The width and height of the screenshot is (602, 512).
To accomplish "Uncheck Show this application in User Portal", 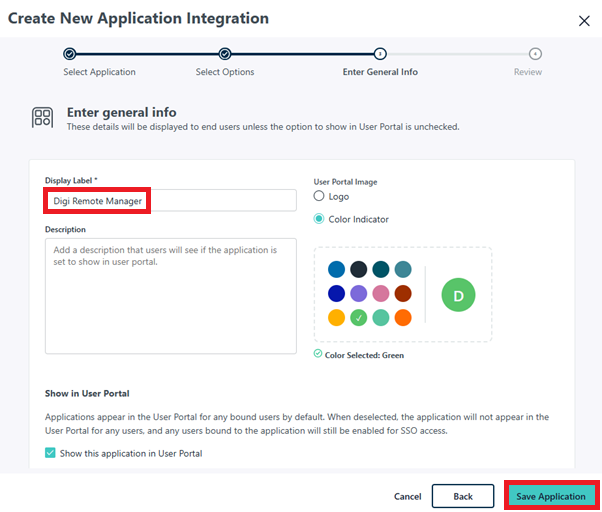I will 51,453.
